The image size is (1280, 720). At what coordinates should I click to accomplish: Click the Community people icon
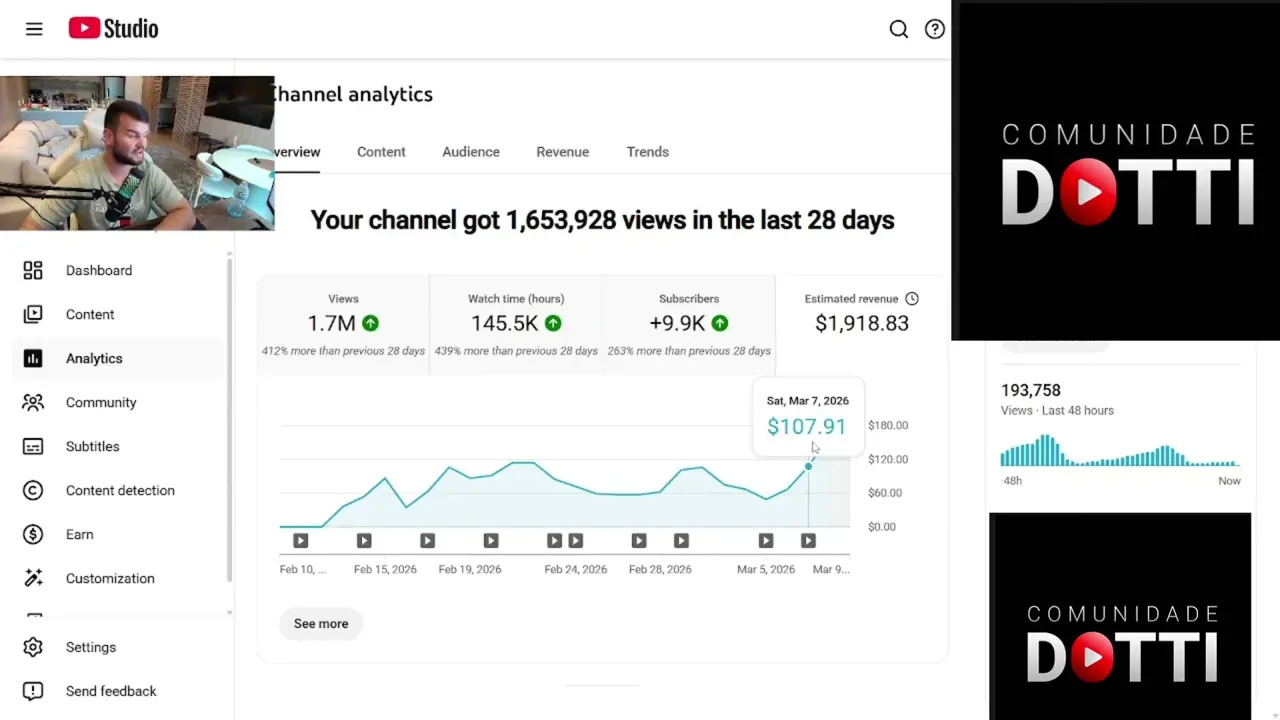[33, 402]
